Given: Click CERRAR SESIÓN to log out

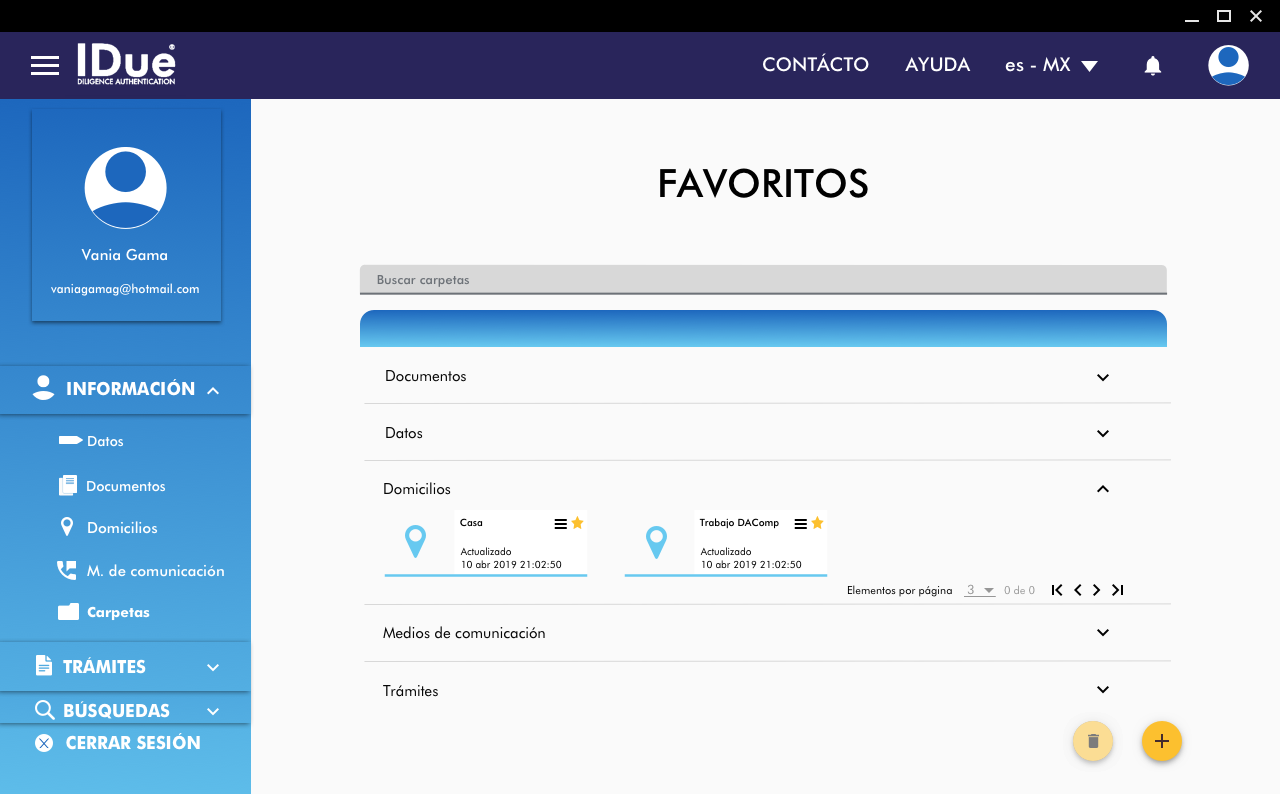Looking at the screenshot, I should [x=132, y=743].
